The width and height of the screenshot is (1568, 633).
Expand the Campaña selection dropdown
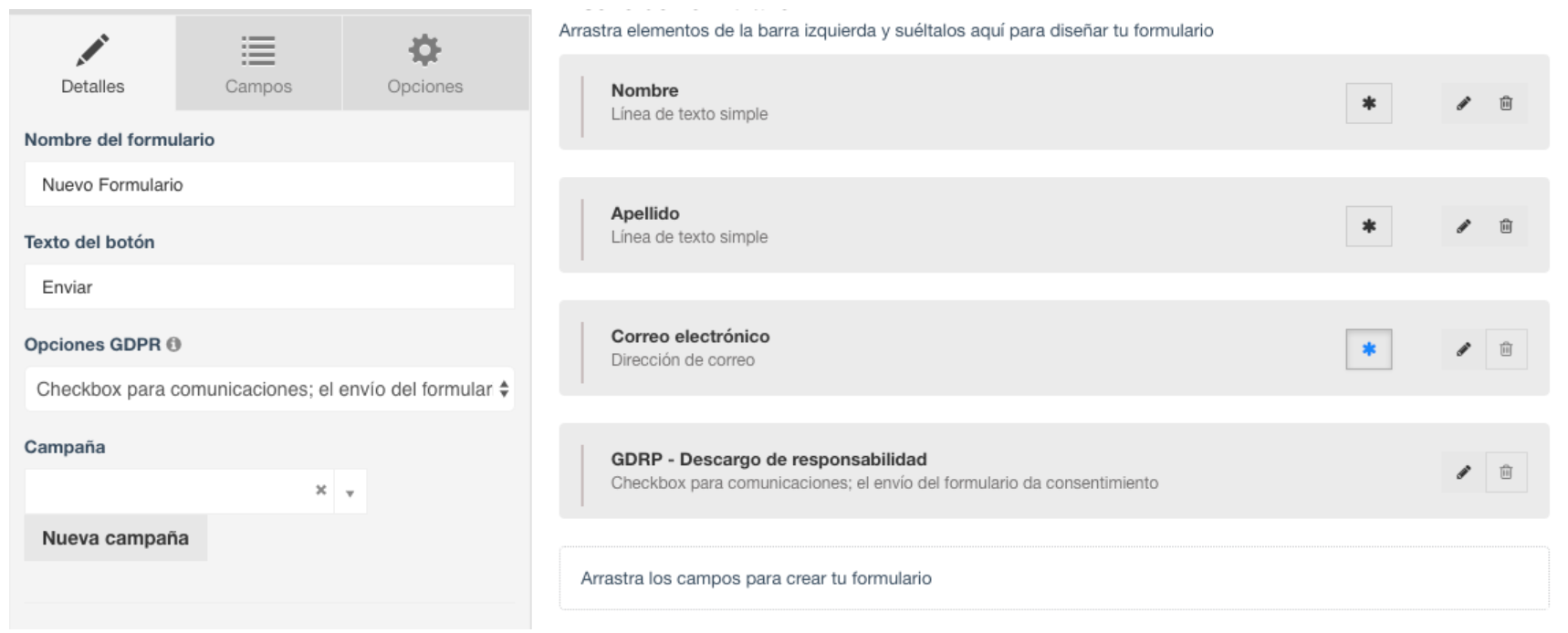pos(349,491)
